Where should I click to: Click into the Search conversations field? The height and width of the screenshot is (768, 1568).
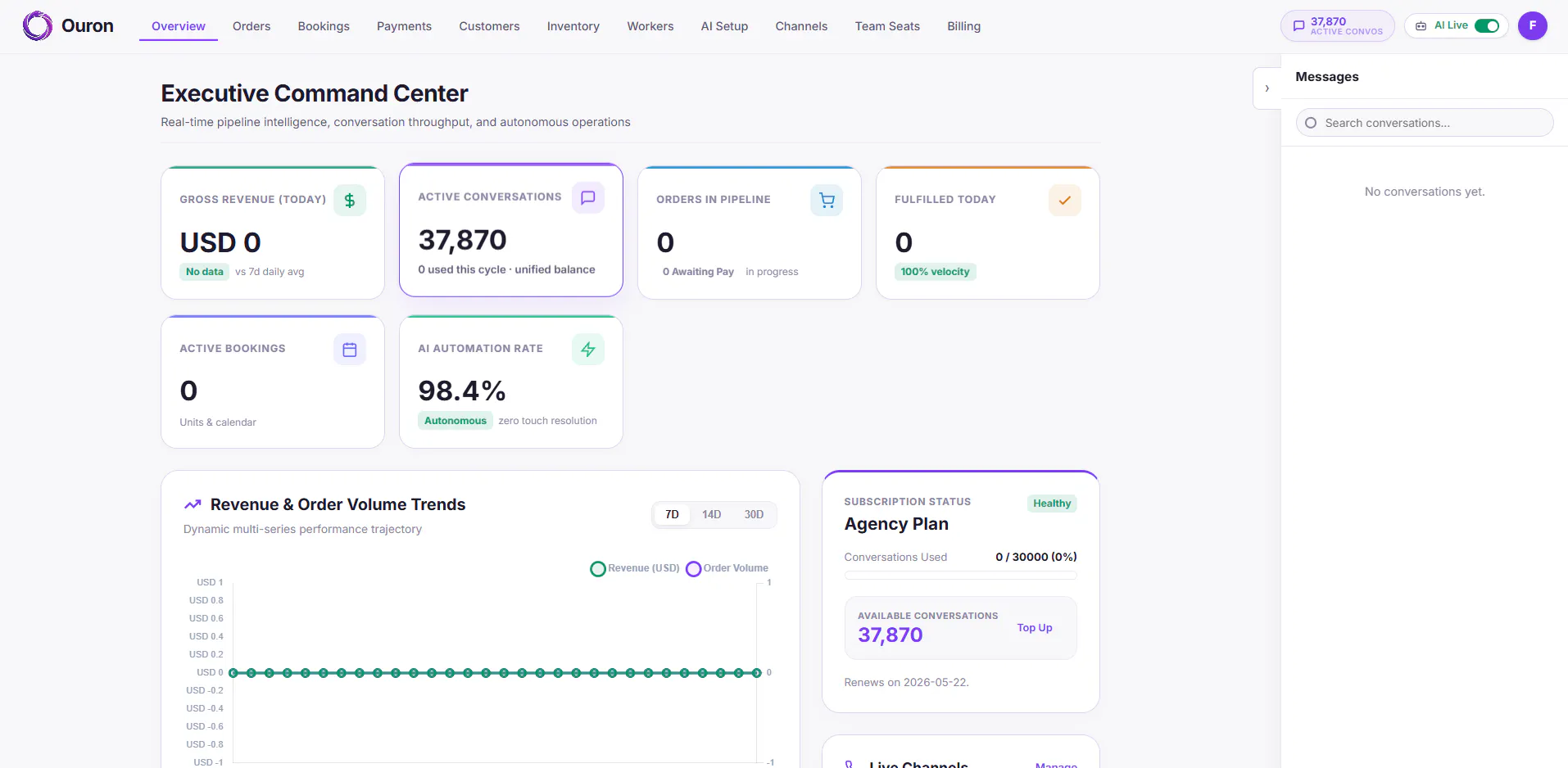(1425, 123)
